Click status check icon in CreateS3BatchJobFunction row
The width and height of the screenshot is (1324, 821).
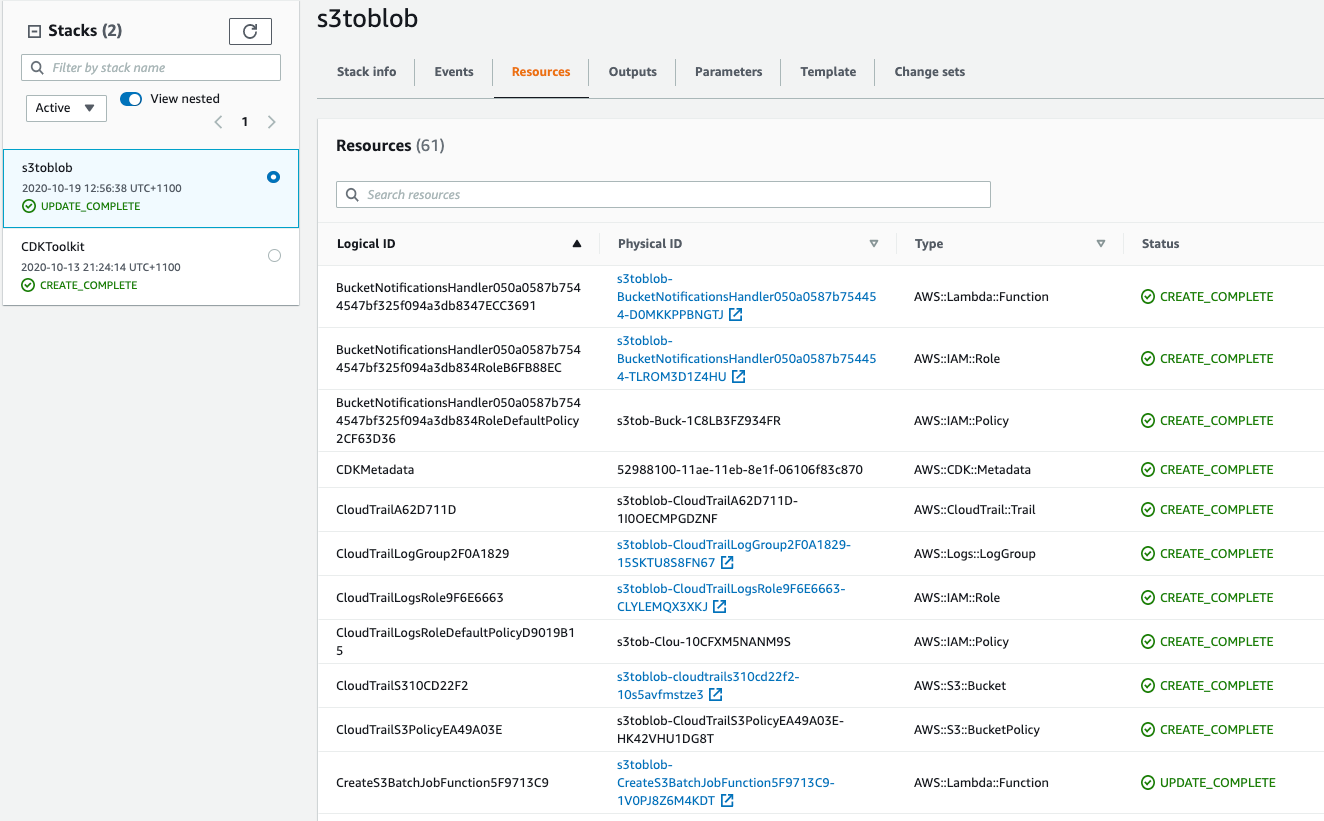tap(1148, 783)
